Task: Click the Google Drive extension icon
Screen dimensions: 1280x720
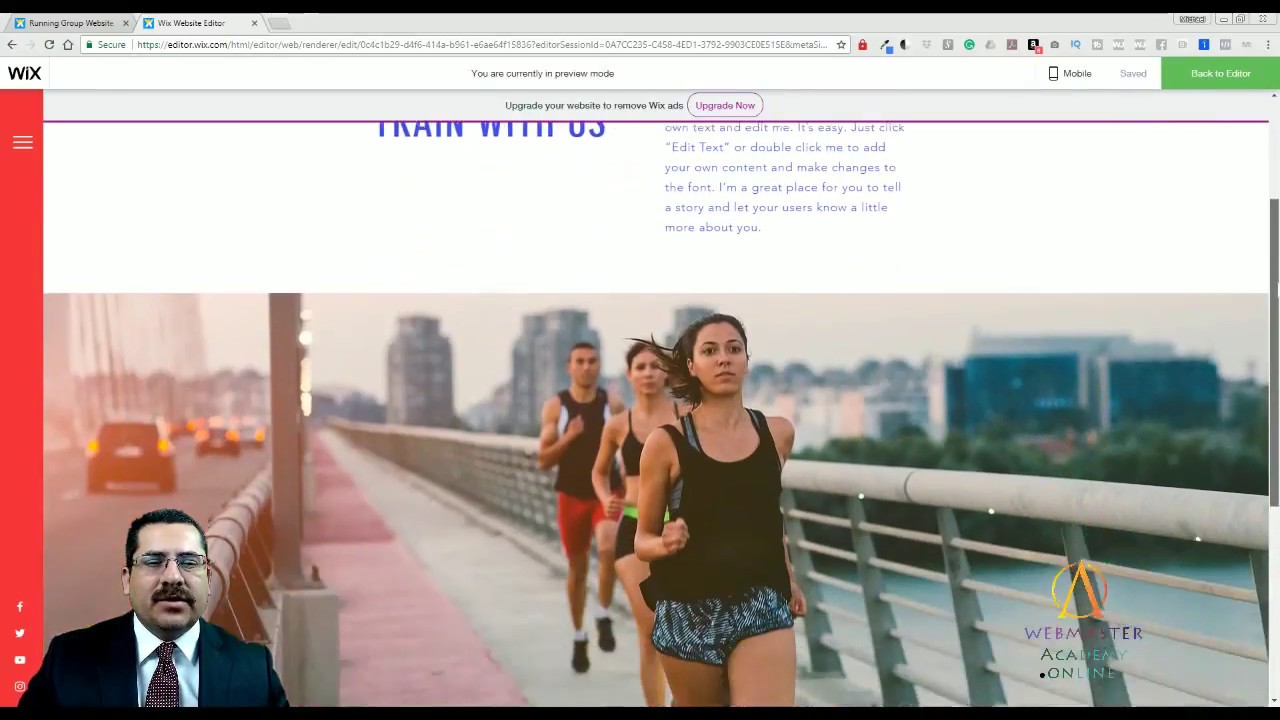Action: (990, 45)
